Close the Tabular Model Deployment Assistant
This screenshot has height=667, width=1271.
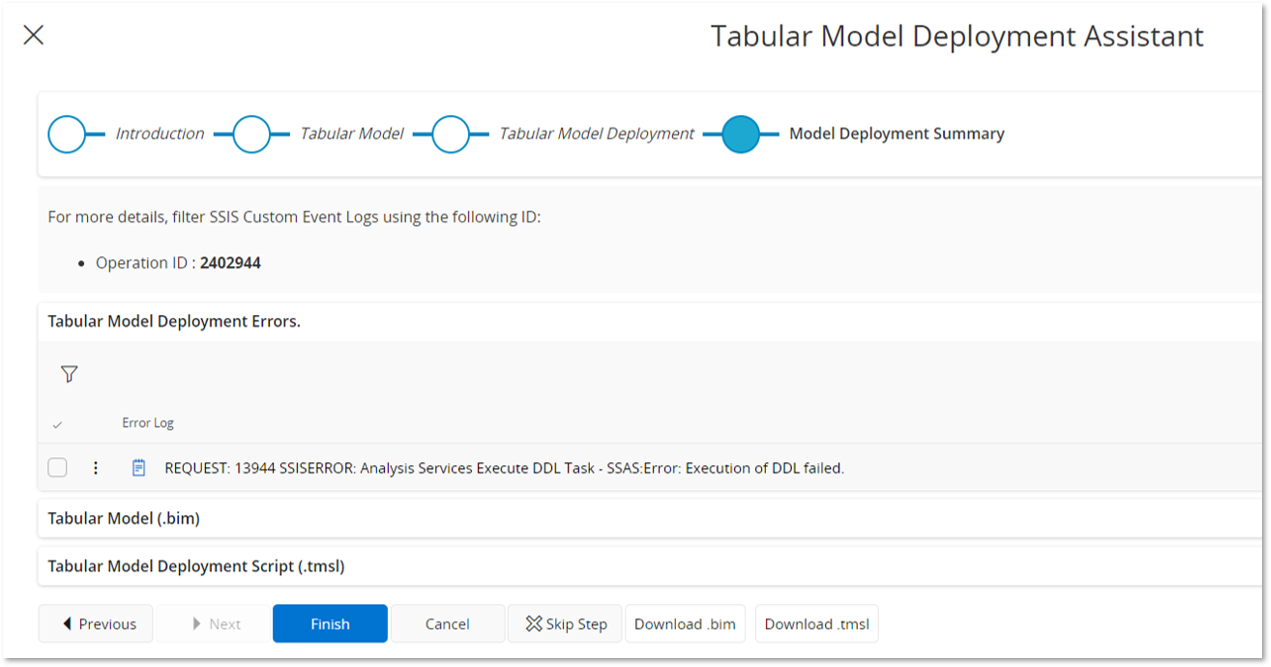[33, 35]
